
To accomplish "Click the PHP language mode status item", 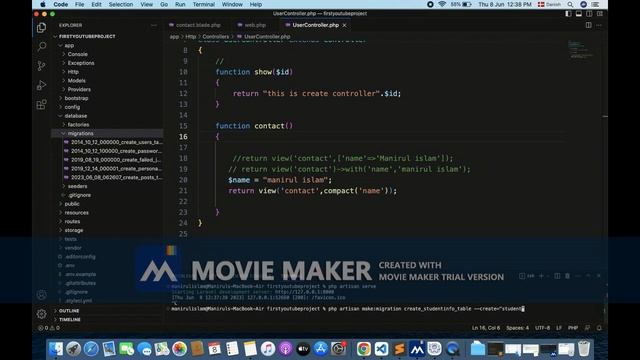I will (x=573, y=328).
